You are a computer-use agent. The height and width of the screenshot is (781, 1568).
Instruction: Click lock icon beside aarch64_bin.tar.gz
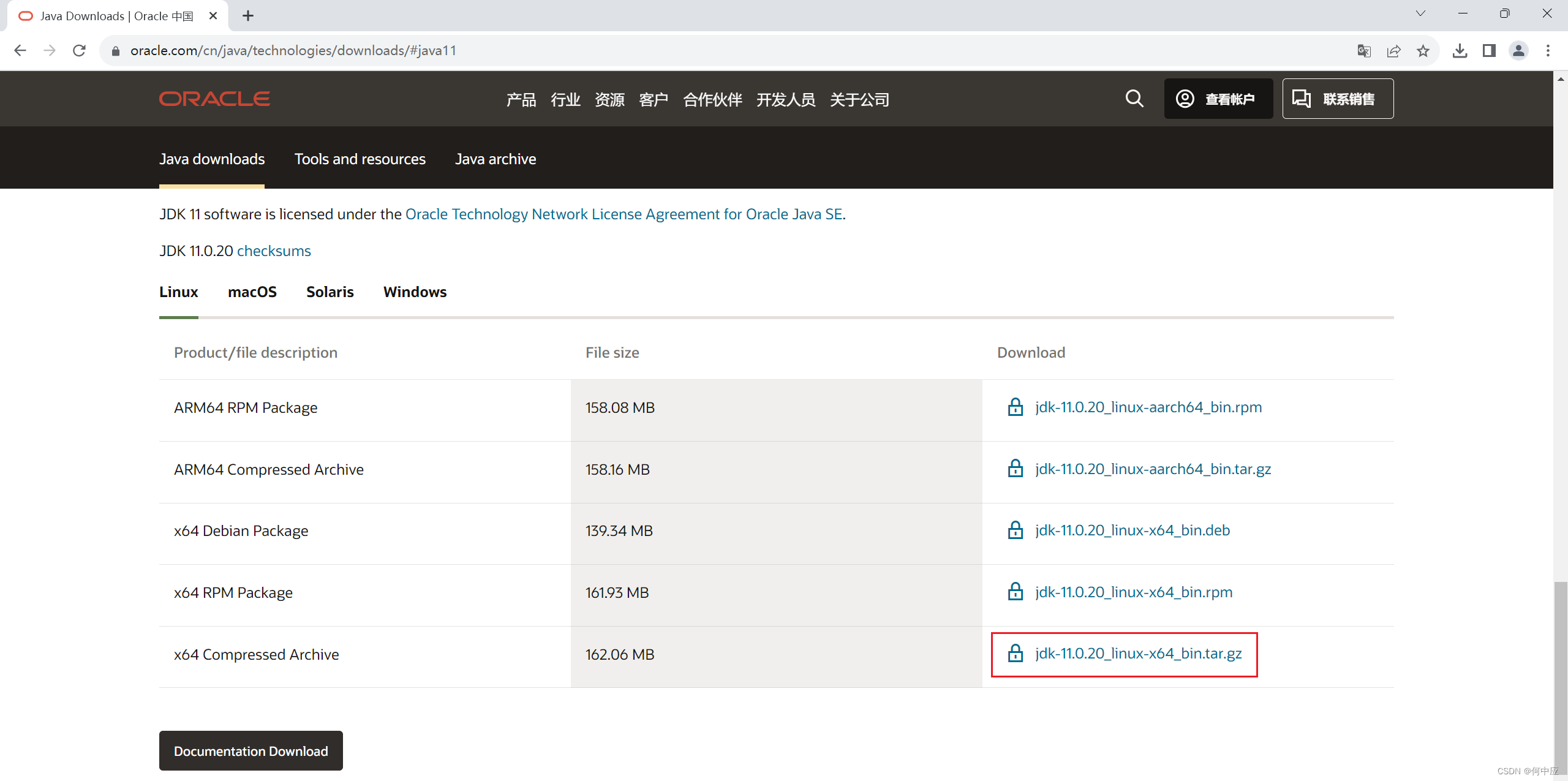1015,469
